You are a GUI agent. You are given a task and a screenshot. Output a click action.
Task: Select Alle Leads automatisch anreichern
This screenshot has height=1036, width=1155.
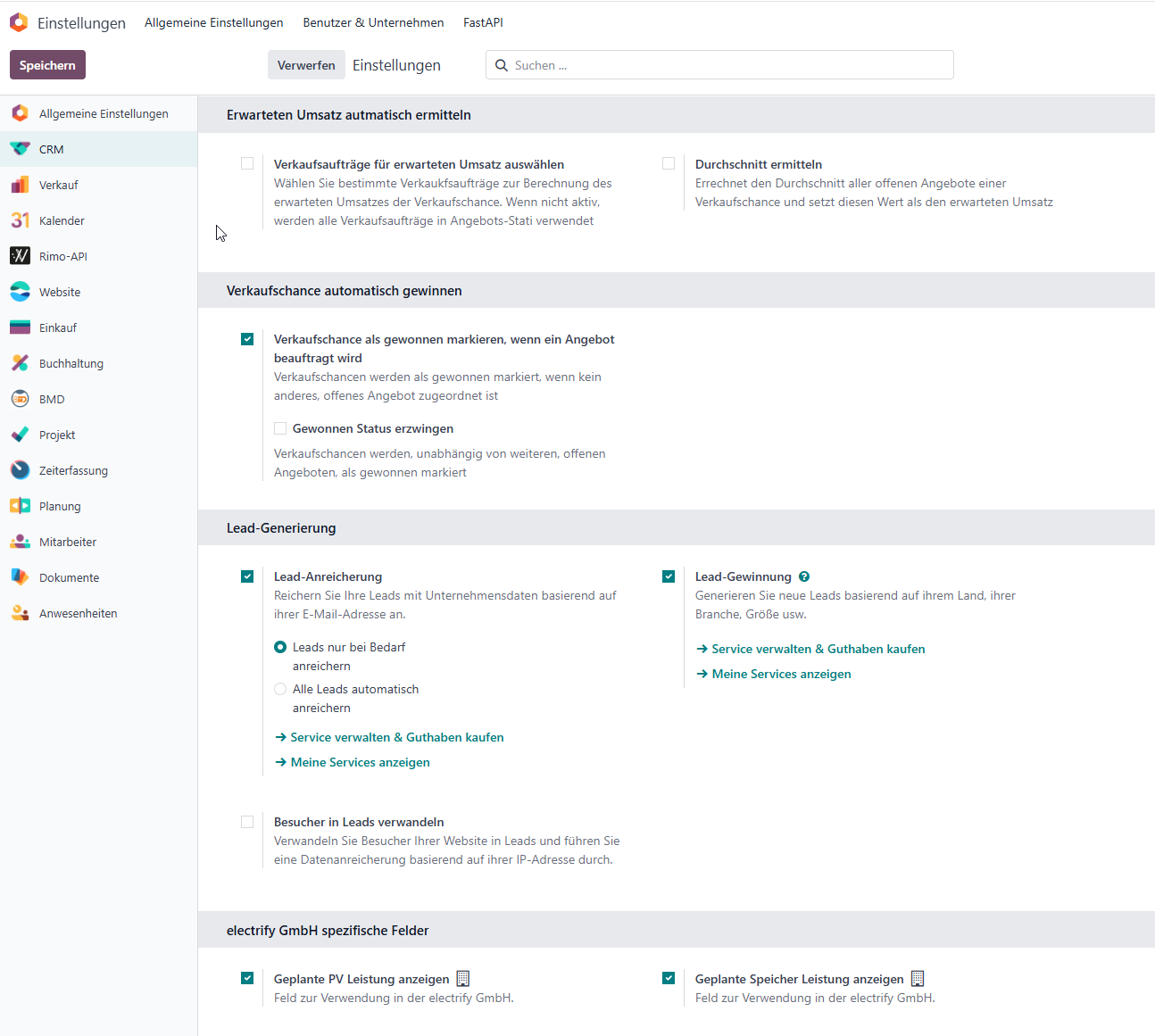[280, 689]
